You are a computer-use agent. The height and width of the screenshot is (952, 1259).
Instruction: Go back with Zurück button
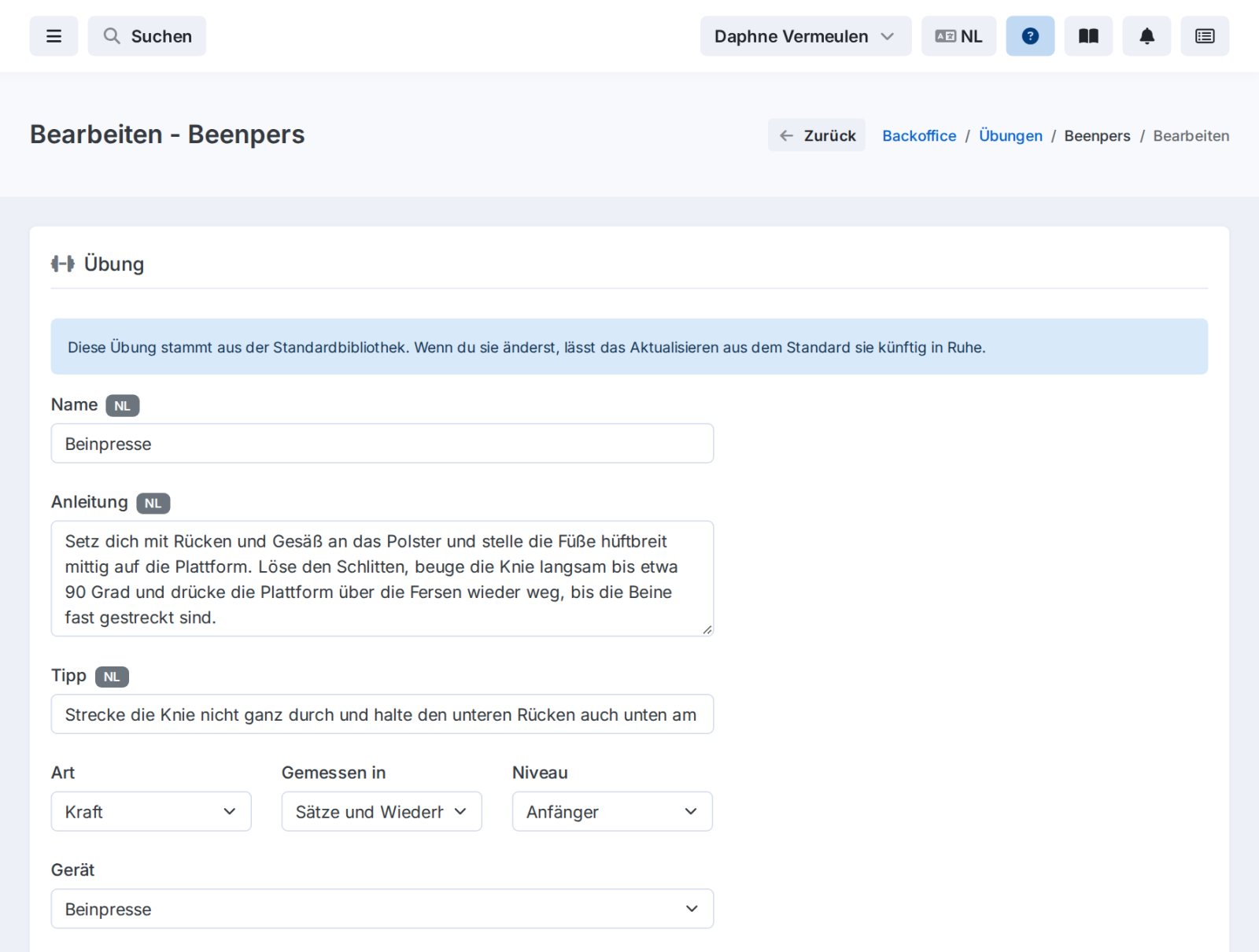coord(817,135)
